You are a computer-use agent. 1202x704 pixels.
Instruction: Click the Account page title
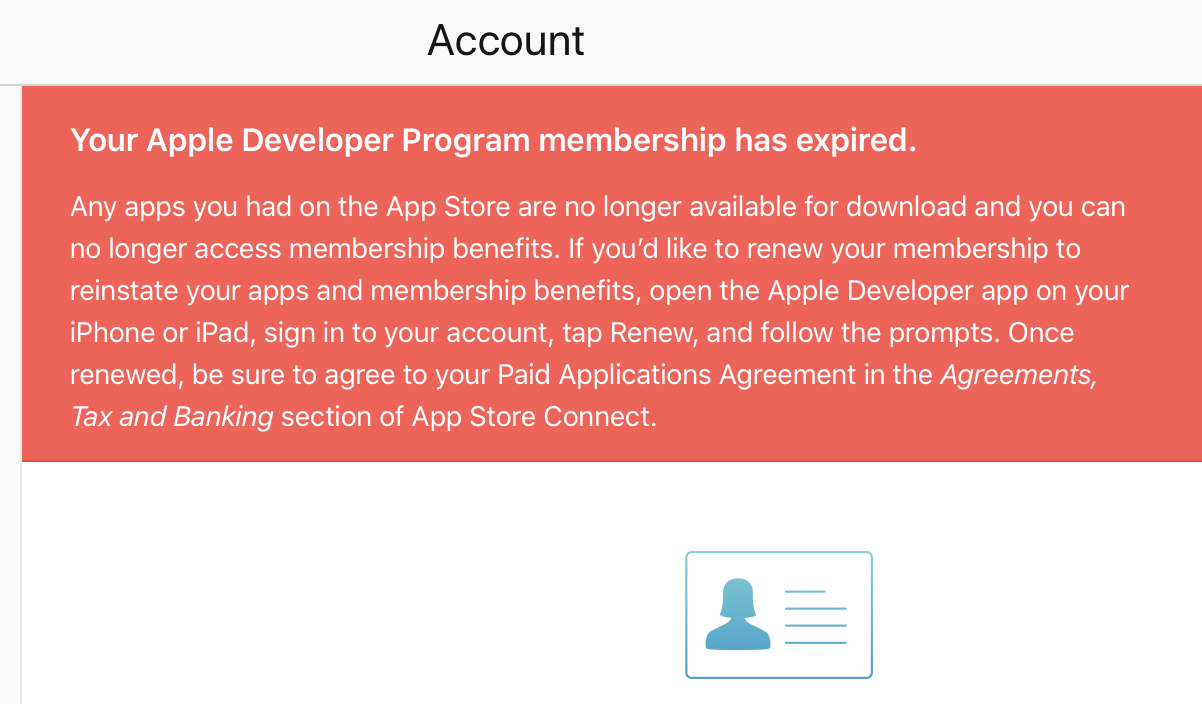506,41
